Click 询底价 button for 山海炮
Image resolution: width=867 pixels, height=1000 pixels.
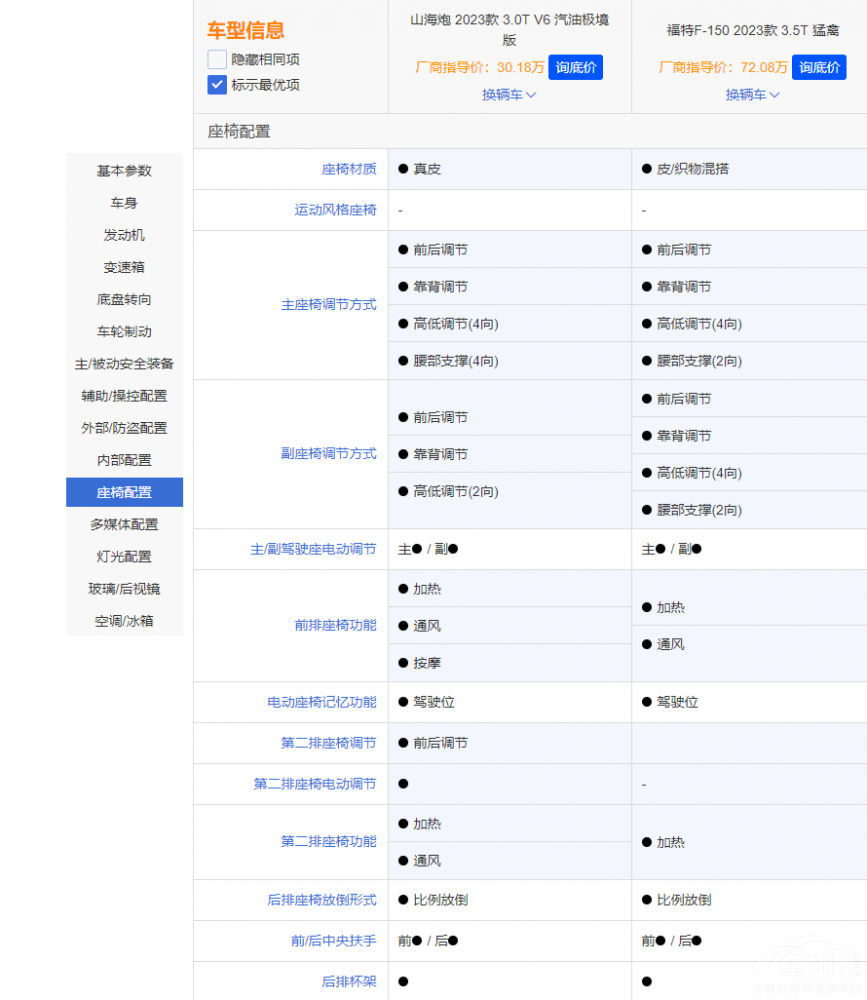coord(575,68)
